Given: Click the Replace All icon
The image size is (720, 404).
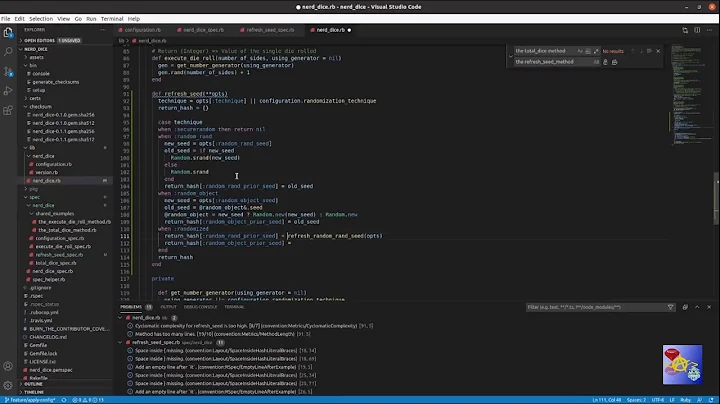Looking at the screenshot, I should (x=615, y=62).
